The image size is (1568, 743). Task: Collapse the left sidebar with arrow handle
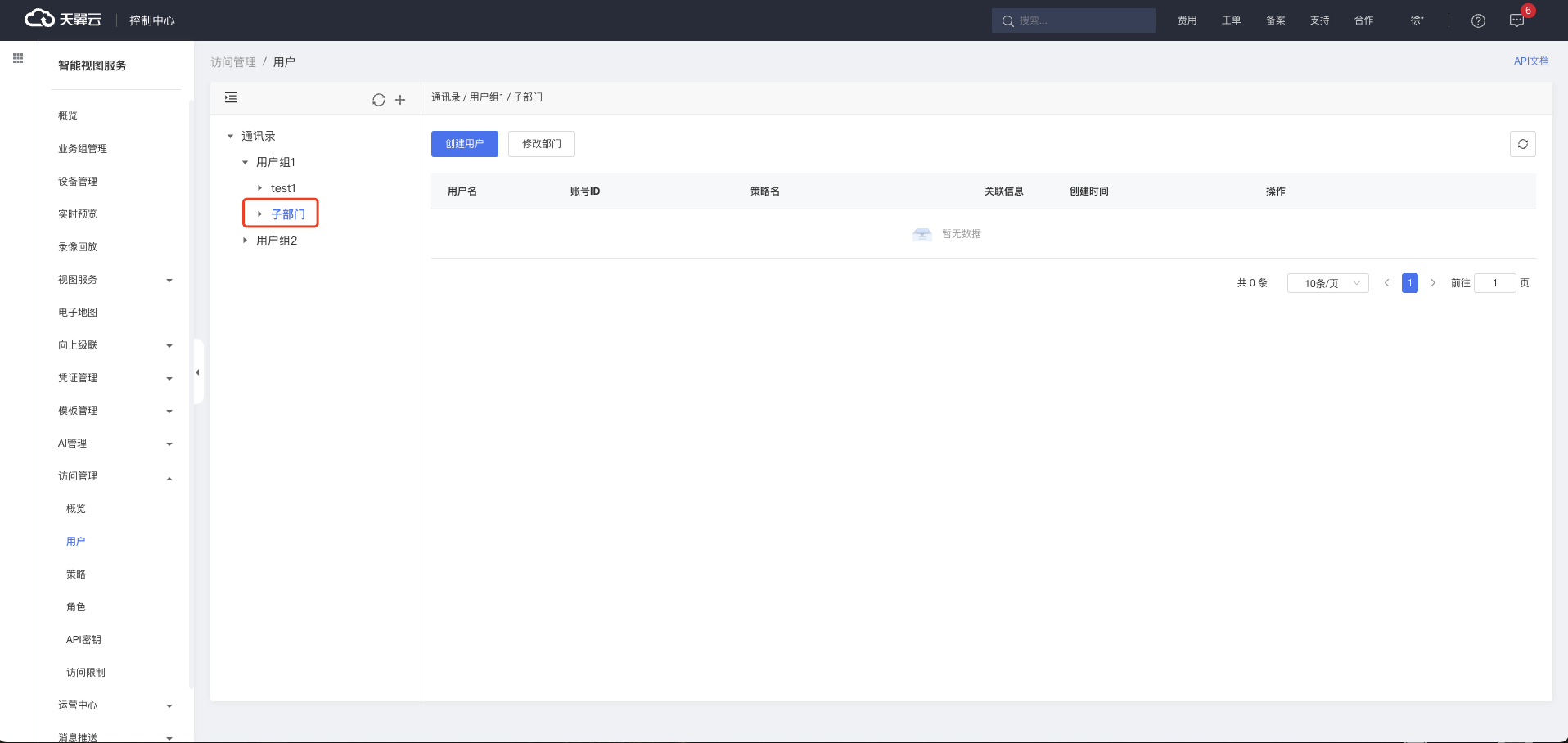pyautogui.click(x=197, y=372)
